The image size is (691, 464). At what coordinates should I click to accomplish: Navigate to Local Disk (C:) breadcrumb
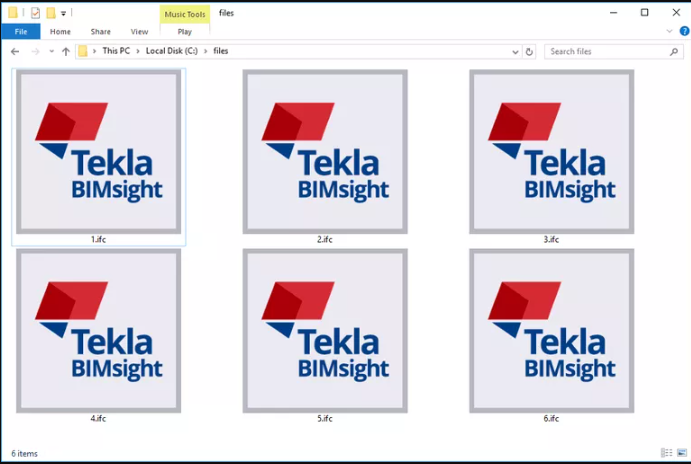(x=172, y=51)
